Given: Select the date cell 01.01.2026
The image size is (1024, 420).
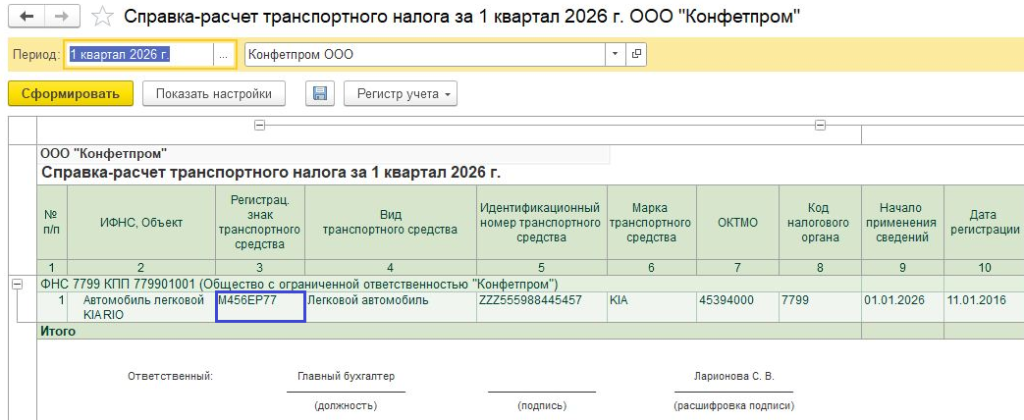Looking at the screenshot, I should pos(902,307).
